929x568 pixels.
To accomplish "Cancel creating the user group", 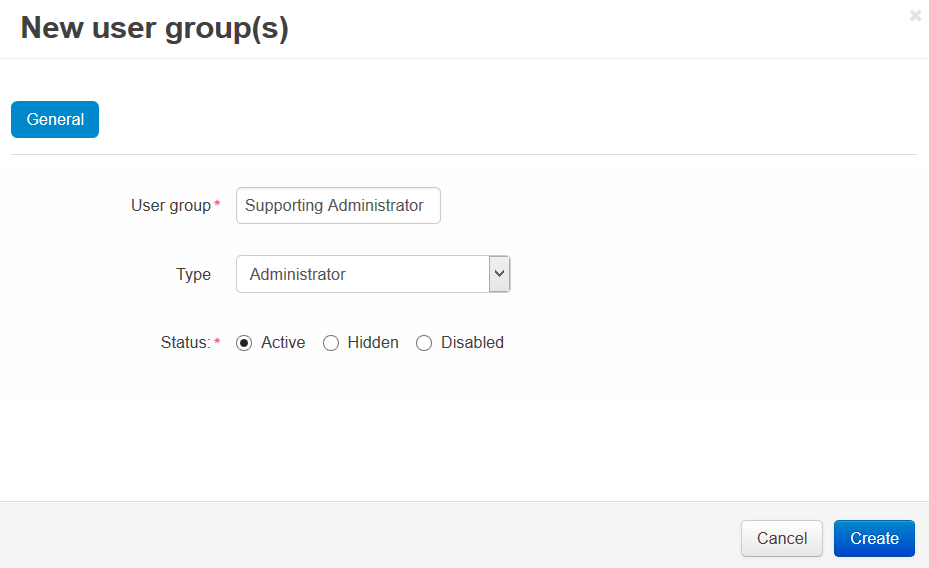I will click(781, 538).
